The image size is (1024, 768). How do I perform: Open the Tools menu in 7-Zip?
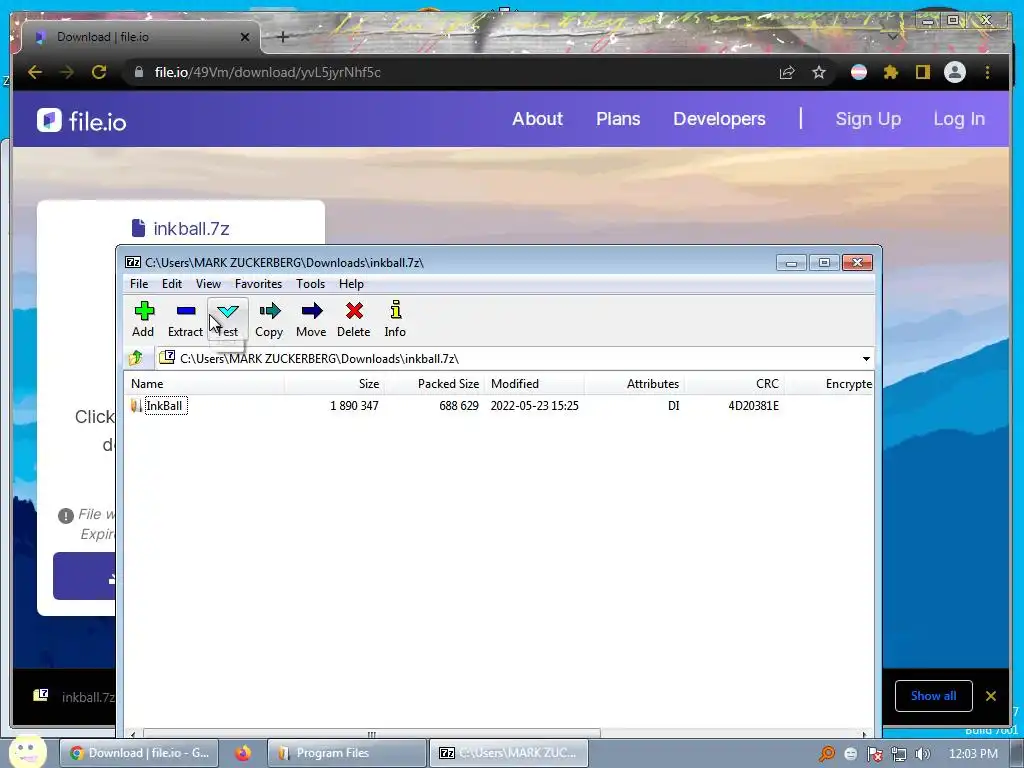pyautogui.click(x=310, y=283)
